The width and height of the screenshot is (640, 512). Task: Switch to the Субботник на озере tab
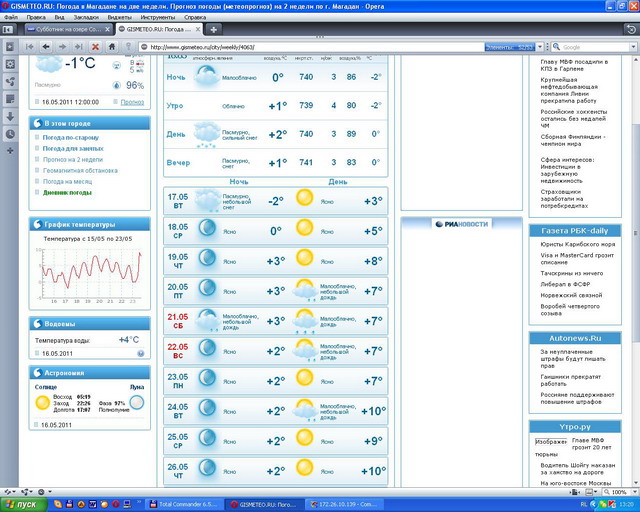click(x=66, y=30)
